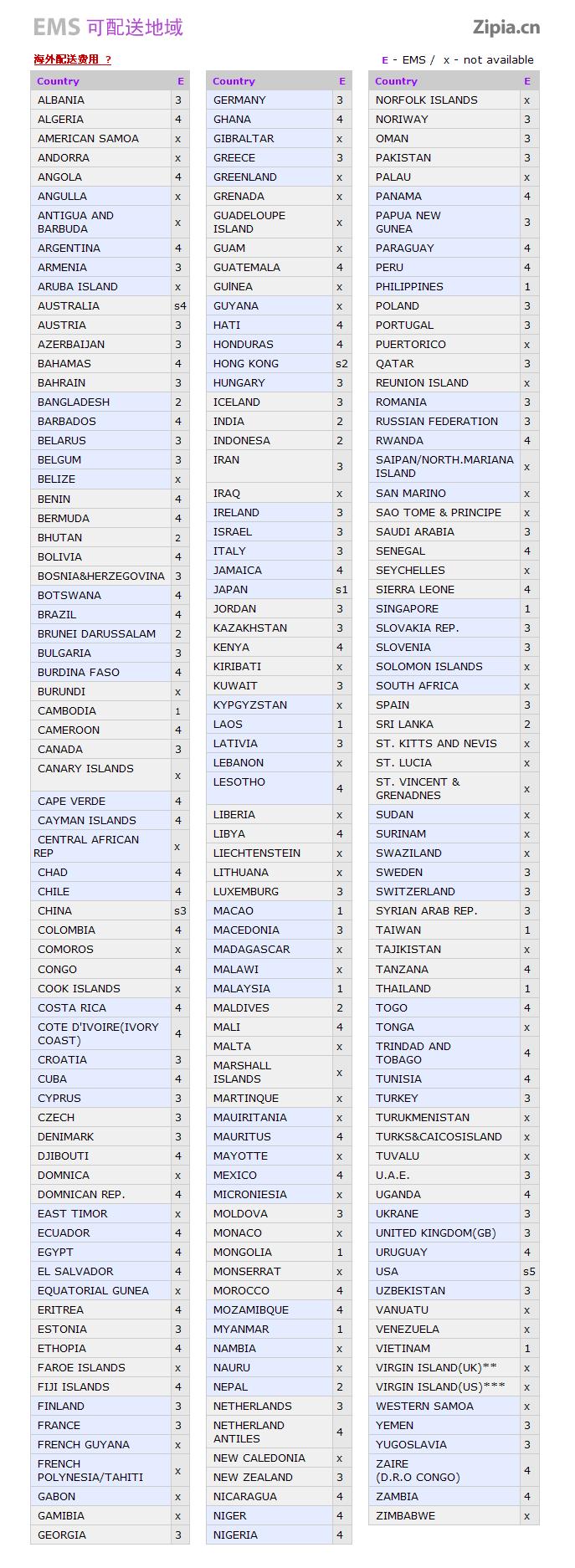Select the GERMANY cell
The height and width of the screenshot is (1568, 575).
[x=239, y=100]
